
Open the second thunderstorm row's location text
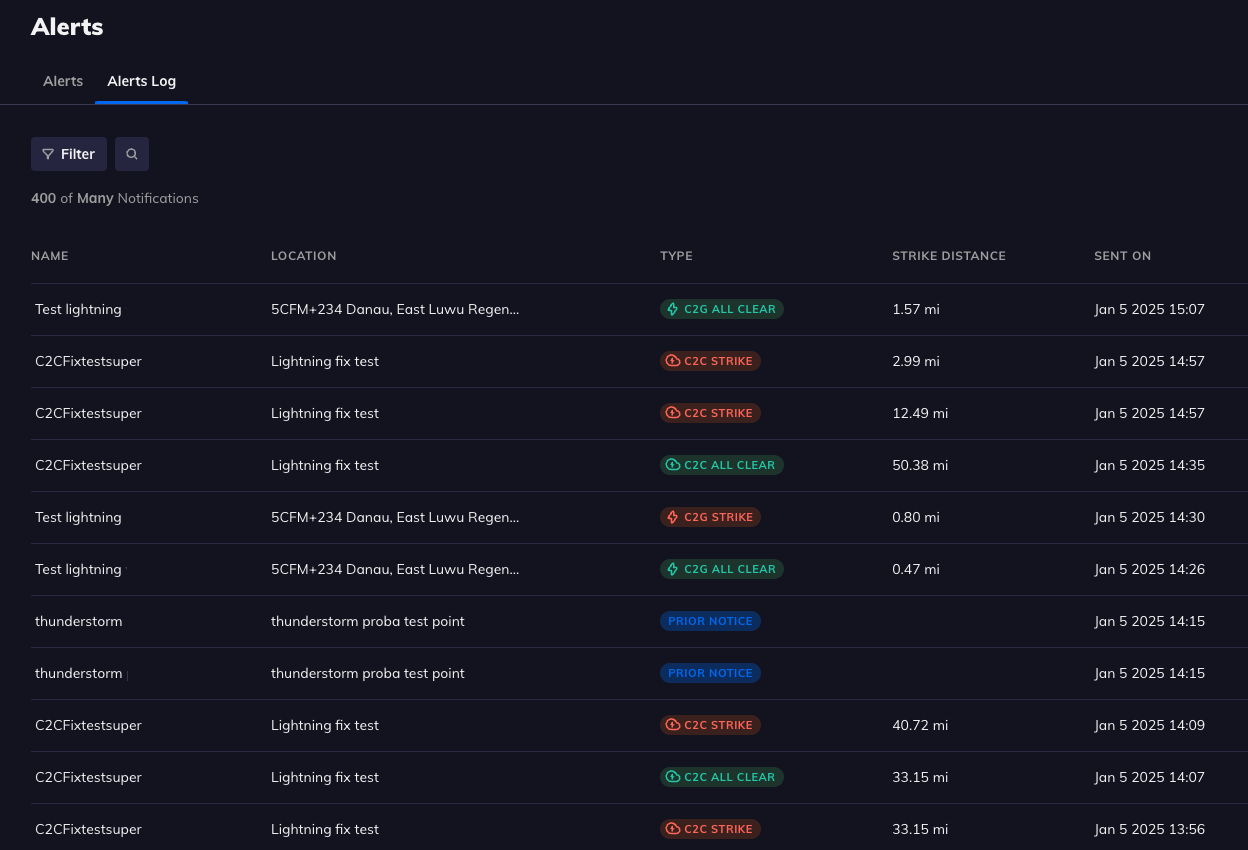pos(368,673)
